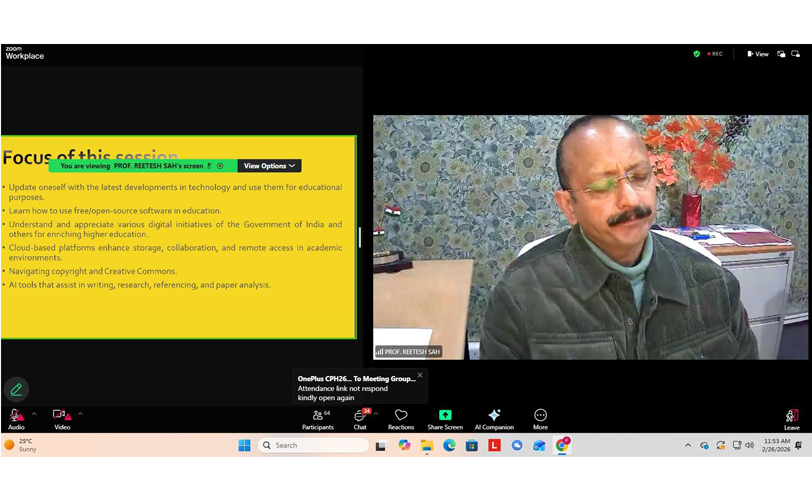Close the Attendance link chat notification
The width and height of the screenshot is (812, 504).
pyautogui.click(x=420, y=375)
